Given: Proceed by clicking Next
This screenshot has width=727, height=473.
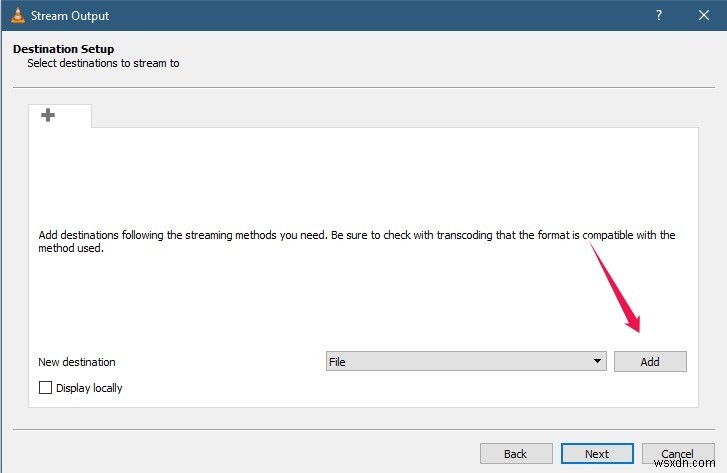Looking at the screenshot, I should [x=597, y=454].
